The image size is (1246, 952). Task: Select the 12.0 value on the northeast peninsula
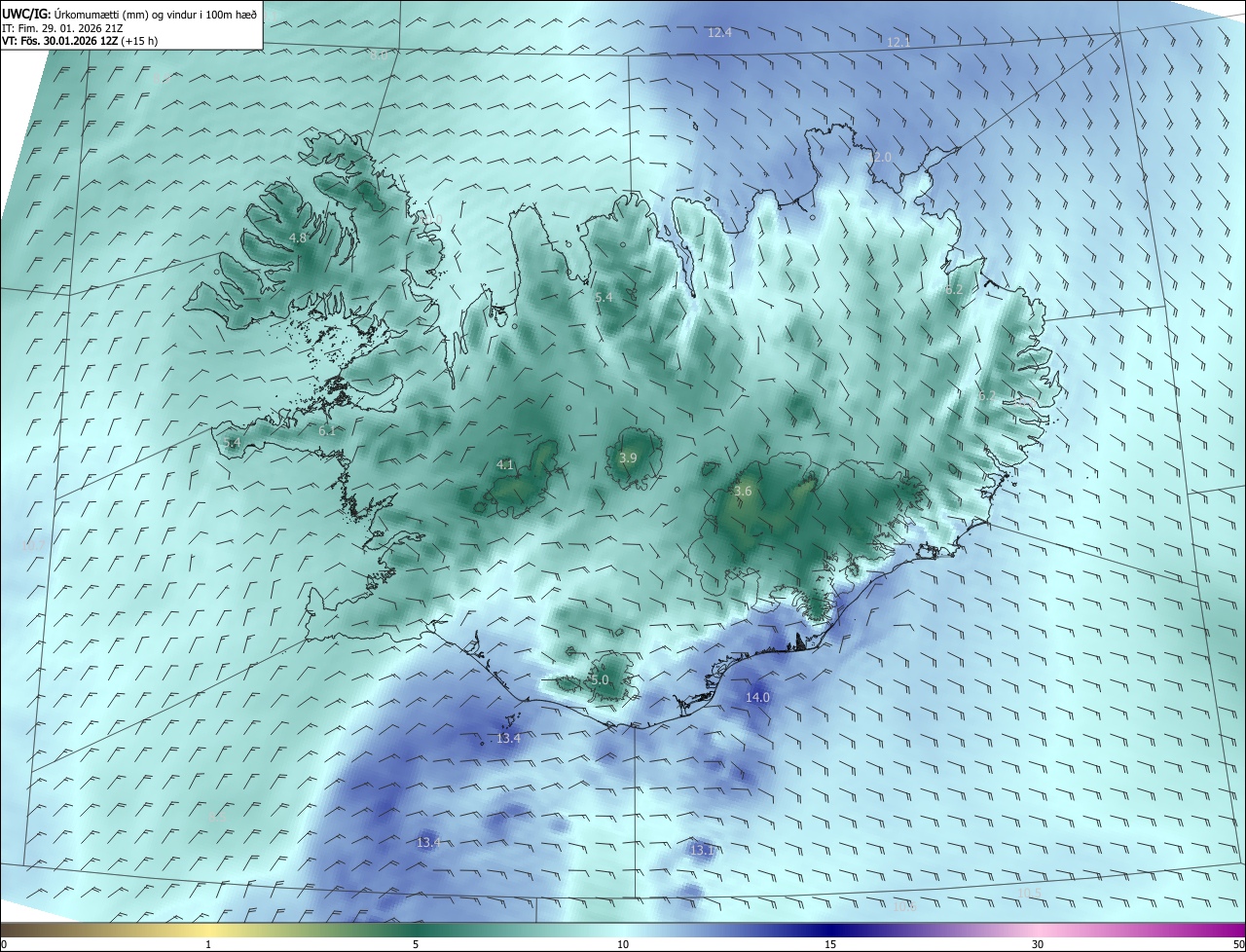879,157
